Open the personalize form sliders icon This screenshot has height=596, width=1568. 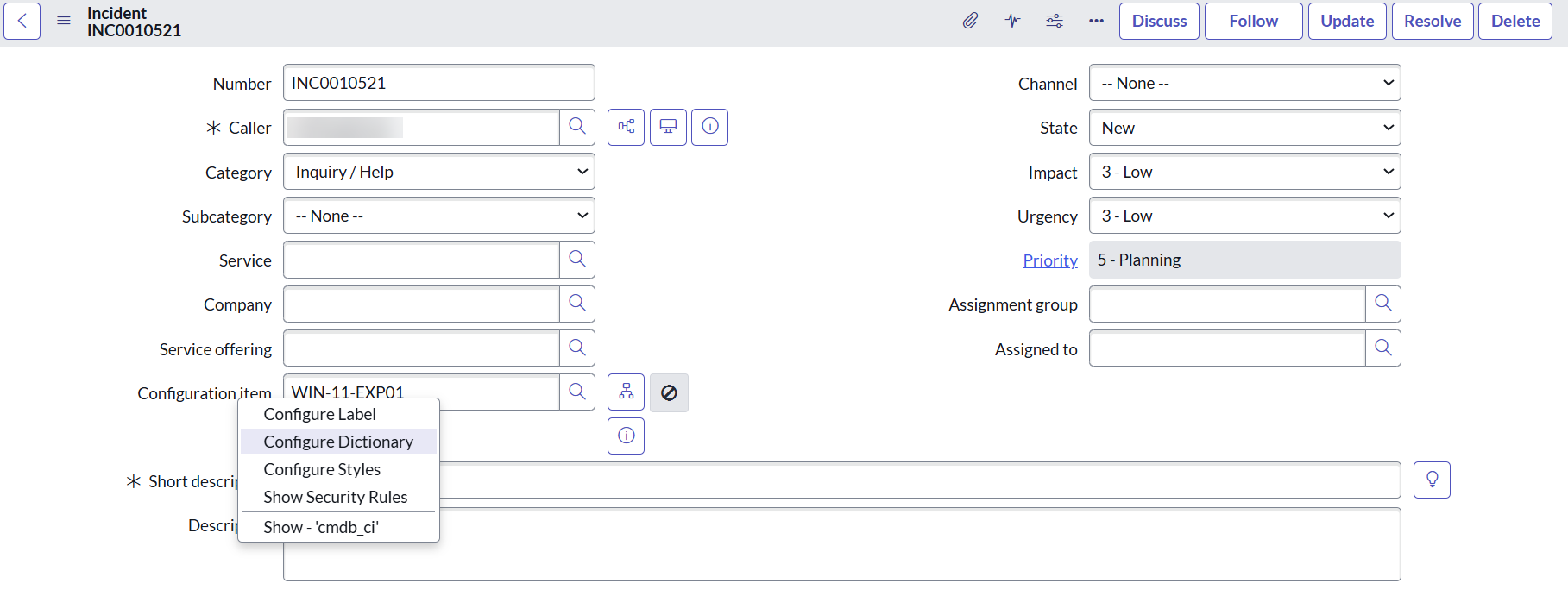(x=1055, y=21)
